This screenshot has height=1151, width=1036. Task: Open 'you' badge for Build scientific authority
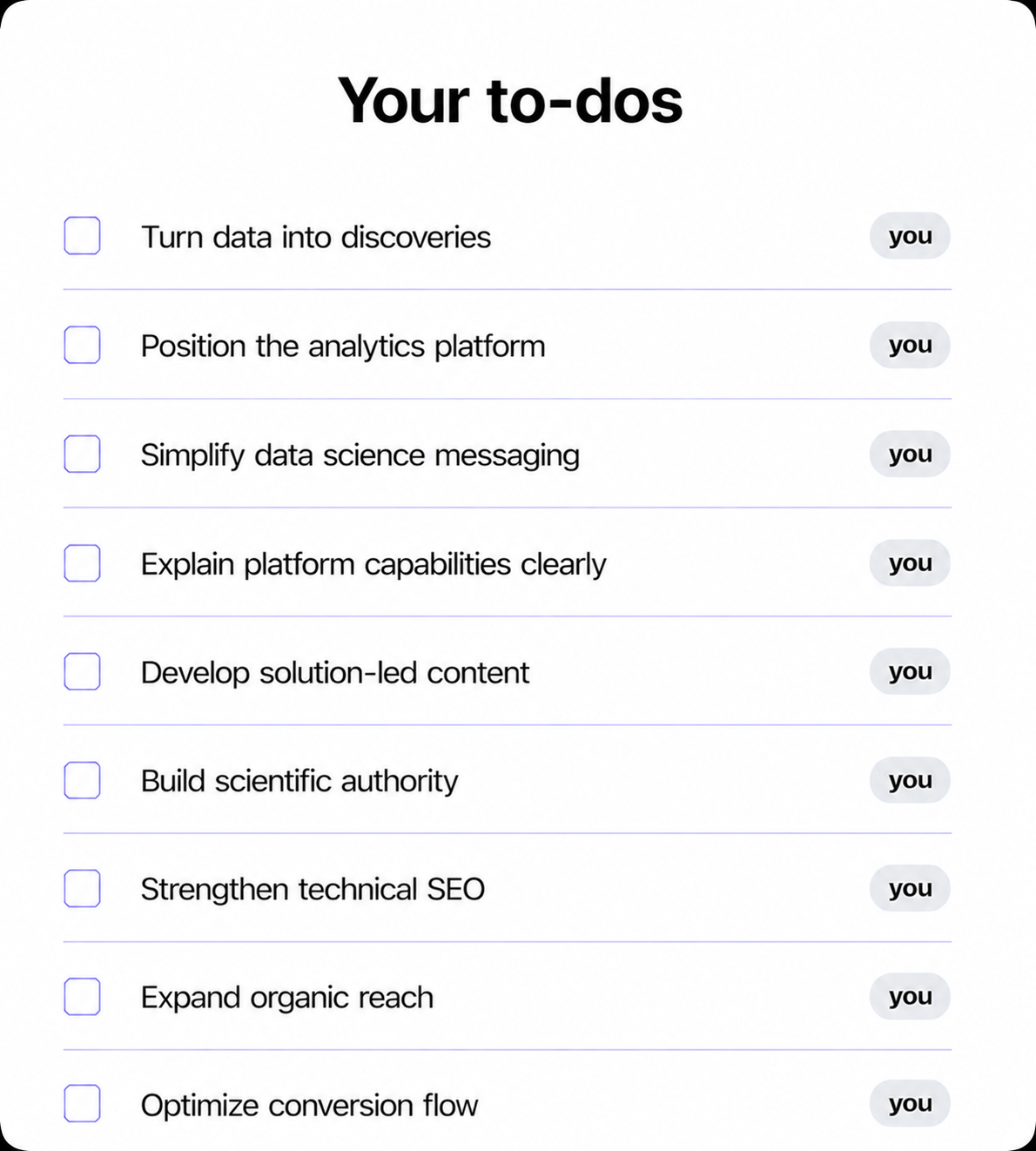coord(910,780)
